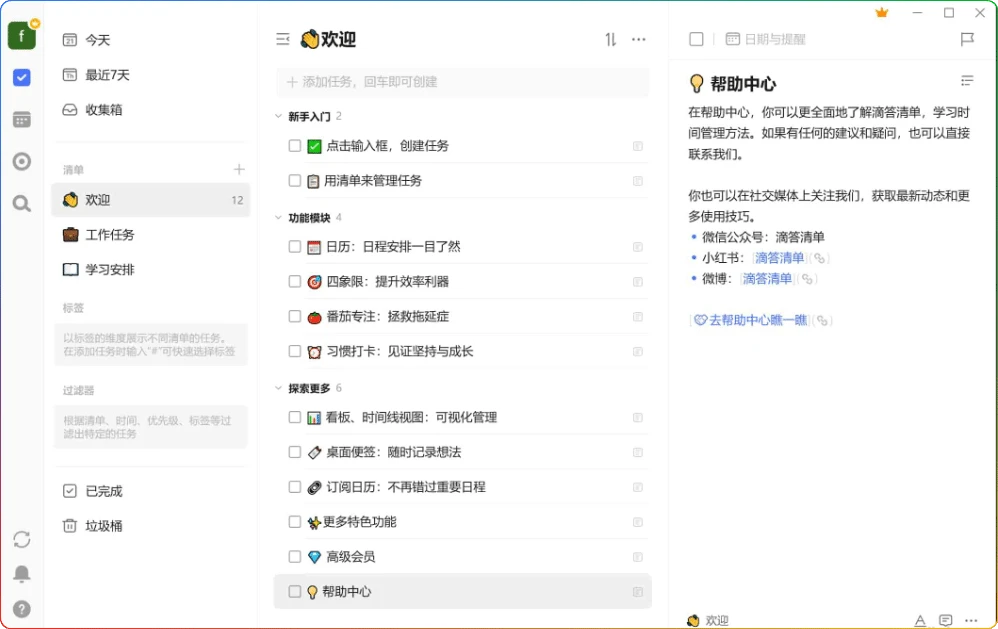Screen dimensions: 998x629
Task: Click the search magnifier icon in sidebar
Action: 21,203
